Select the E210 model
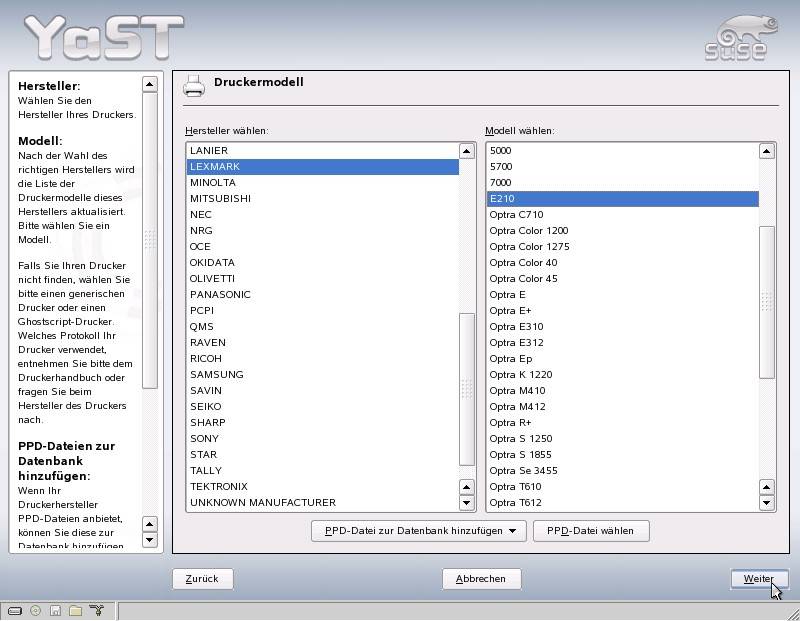800x621 pixels. click(622, 198)
